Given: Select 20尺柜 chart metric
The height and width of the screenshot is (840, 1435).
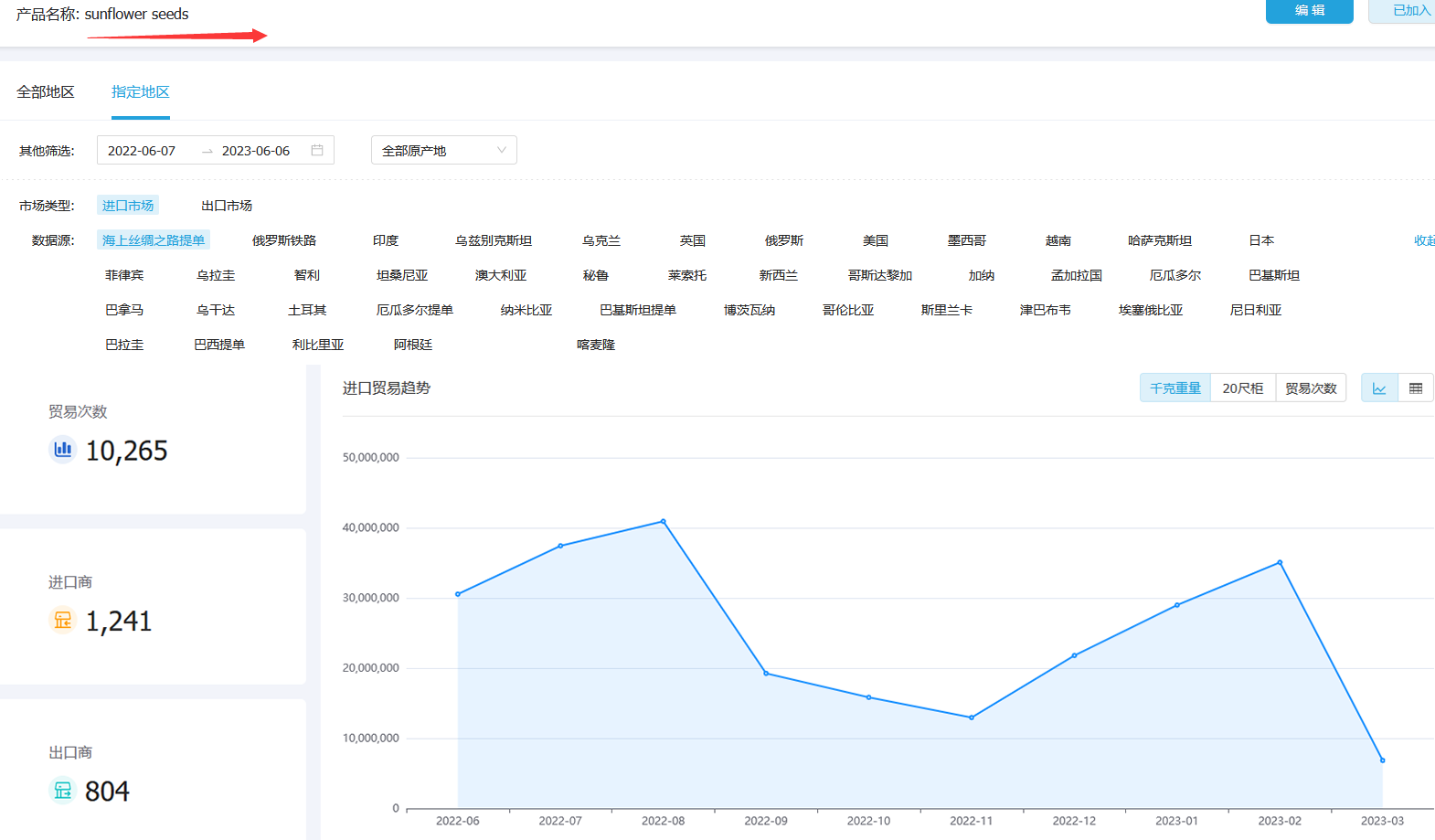Looking at the screenshot, I should click(1242, 388).
